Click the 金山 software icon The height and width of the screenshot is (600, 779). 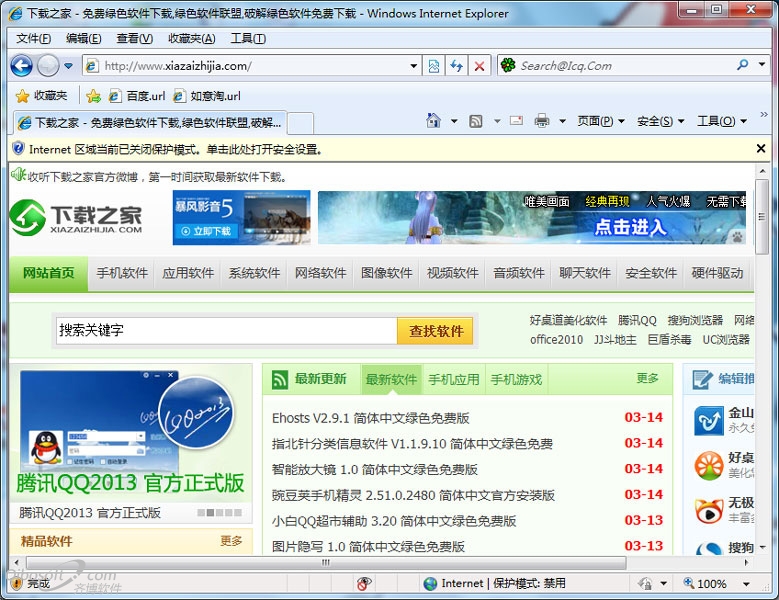pyautogui.click(x=709, y=421)
